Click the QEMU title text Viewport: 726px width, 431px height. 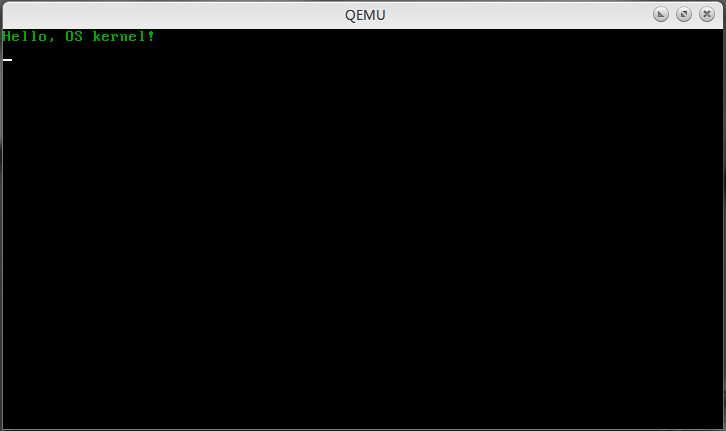(365, 15)
